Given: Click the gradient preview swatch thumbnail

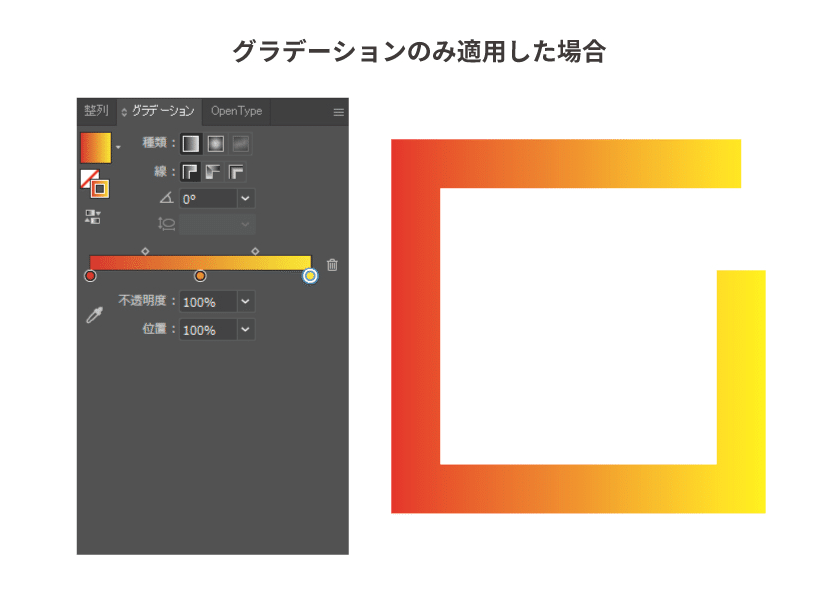Looking at the screenshot, I should click(x=96, y=147).
